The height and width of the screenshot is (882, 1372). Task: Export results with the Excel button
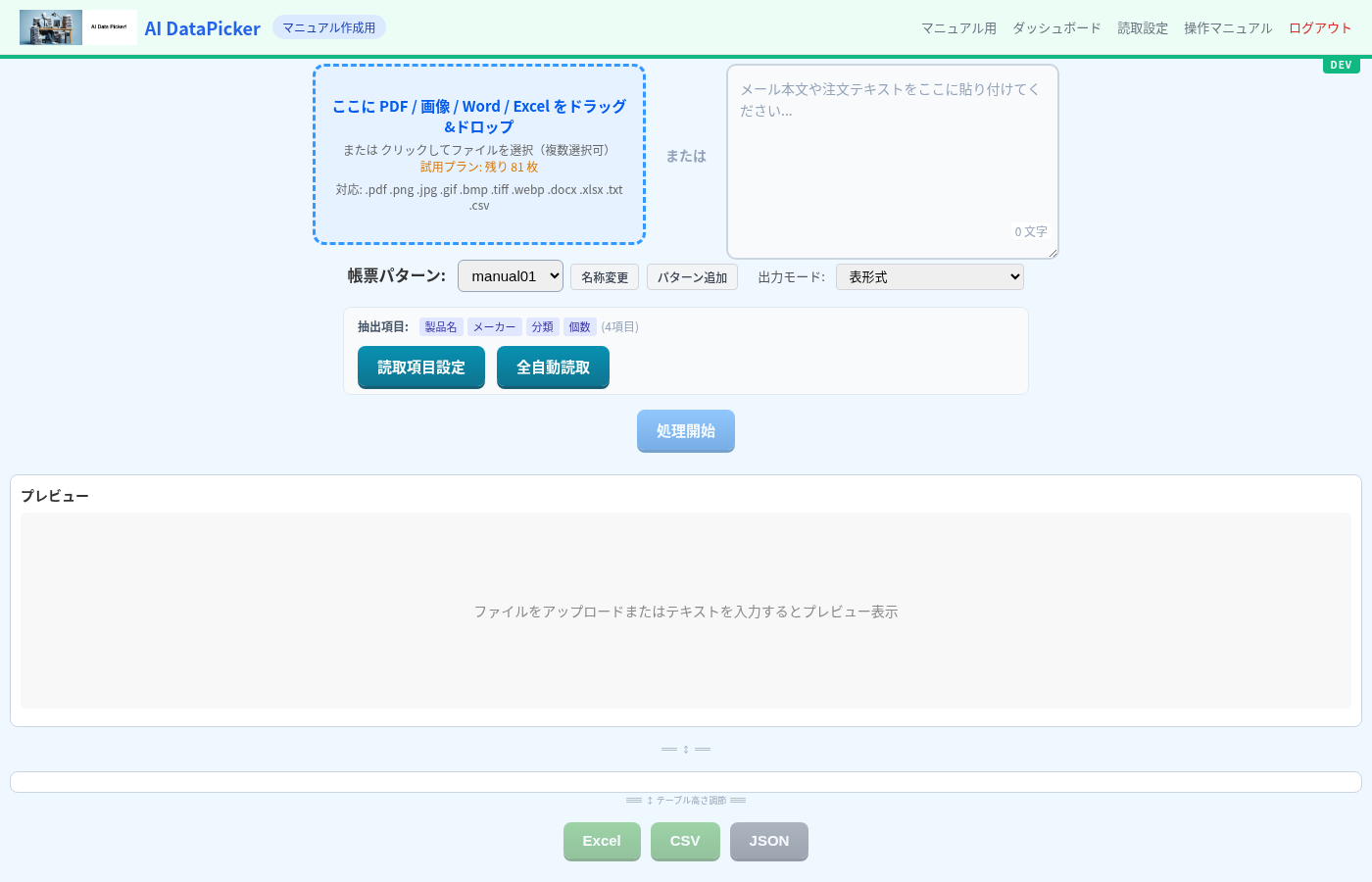[602, 841]
